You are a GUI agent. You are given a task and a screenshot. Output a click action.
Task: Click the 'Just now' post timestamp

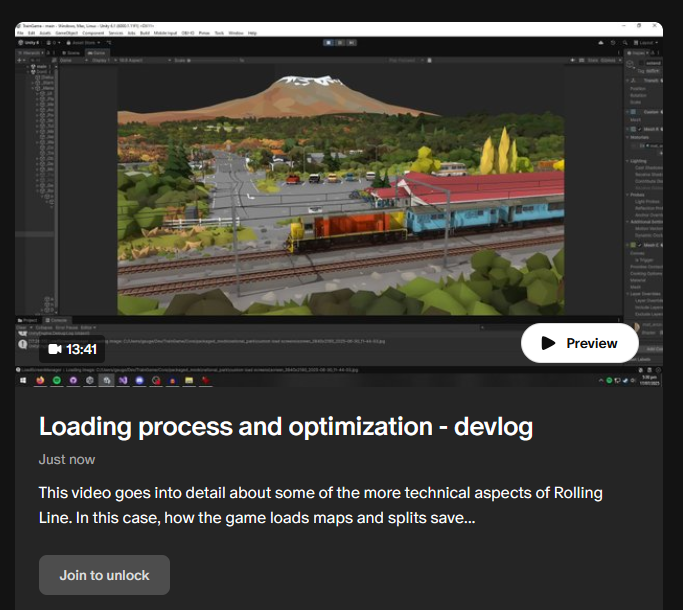click(67, 459)
